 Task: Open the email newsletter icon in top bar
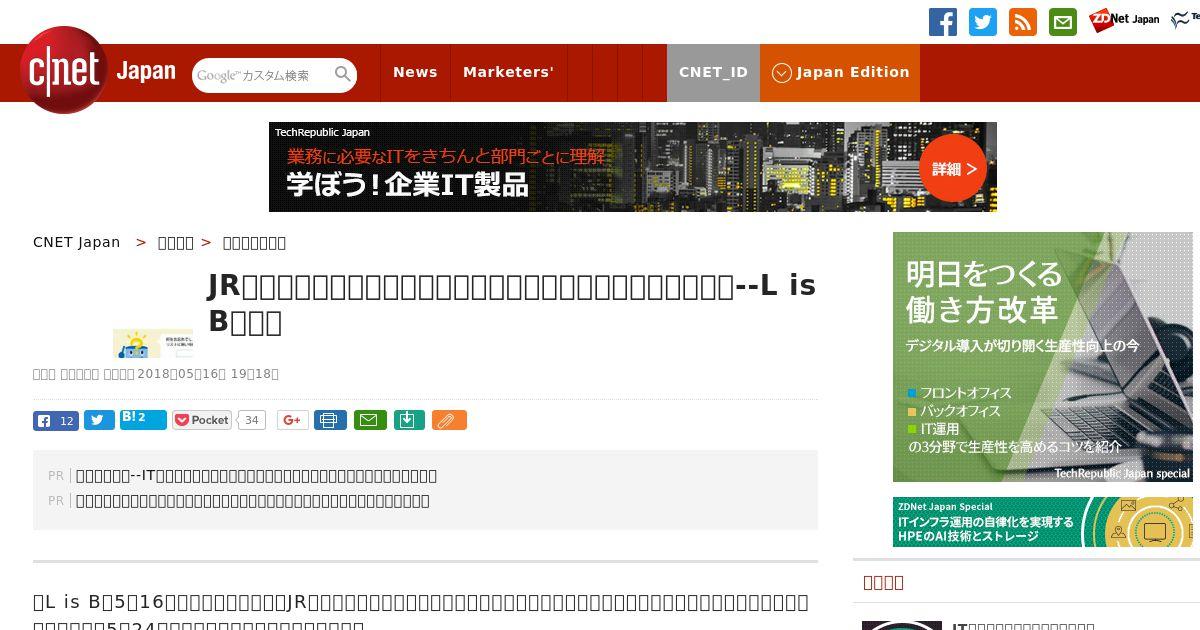(1063, 22)
